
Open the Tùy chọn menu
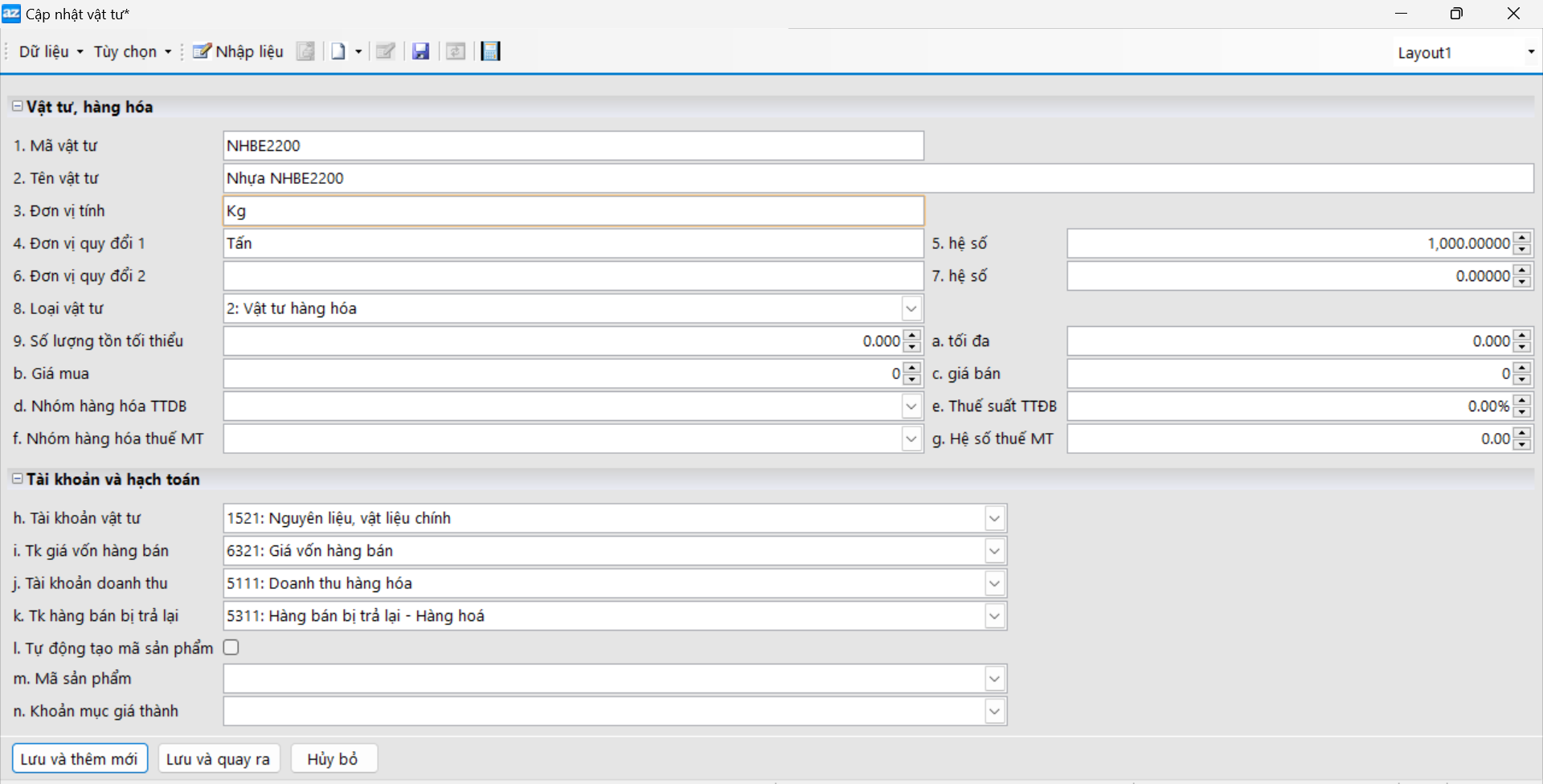[x=132, y=51]
